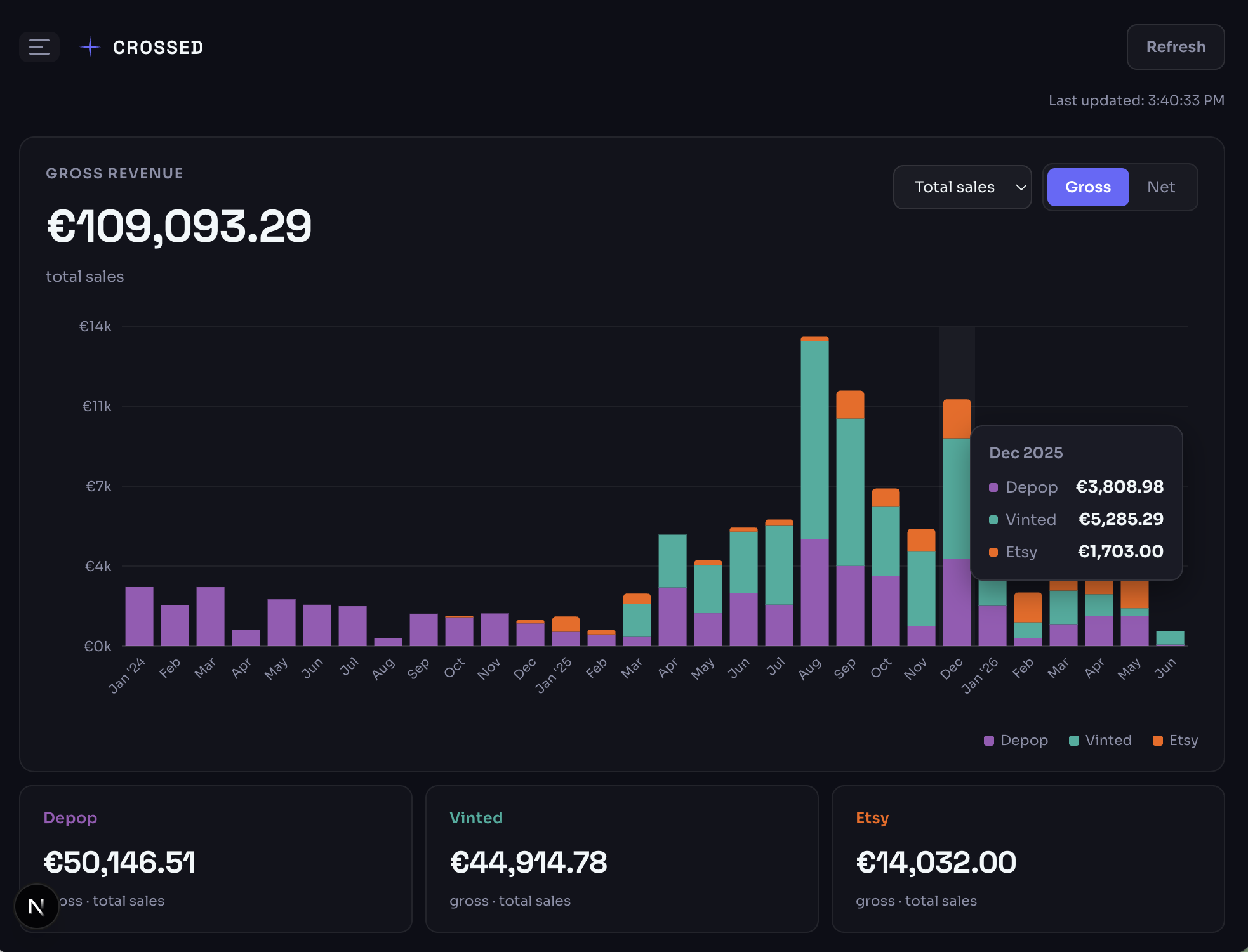Click the Oct 2025 stacked bar
This screenshot has width=1248, height=952.
886,567
